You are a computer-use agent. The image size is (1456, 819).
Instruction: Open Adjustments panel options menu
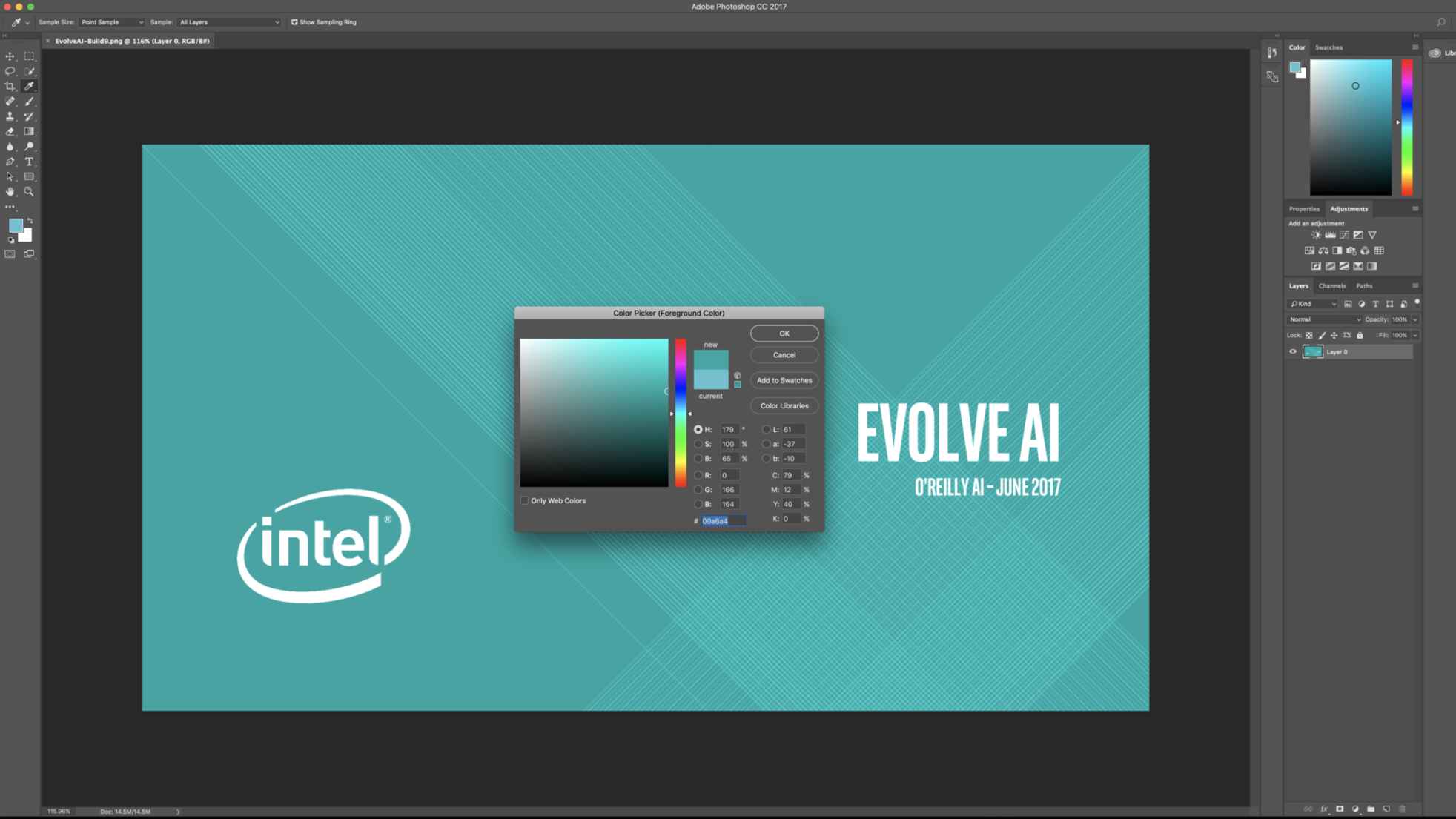pyautogui.click(x=1415, y=209)
